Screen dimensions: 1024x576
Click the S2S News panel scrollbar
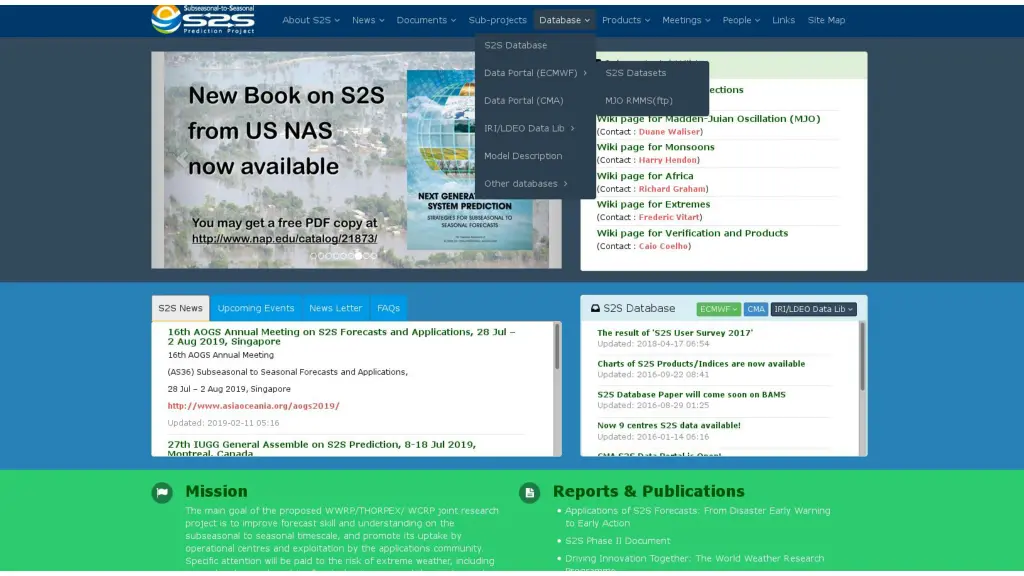pyautogui.click(x=557, y=346)
